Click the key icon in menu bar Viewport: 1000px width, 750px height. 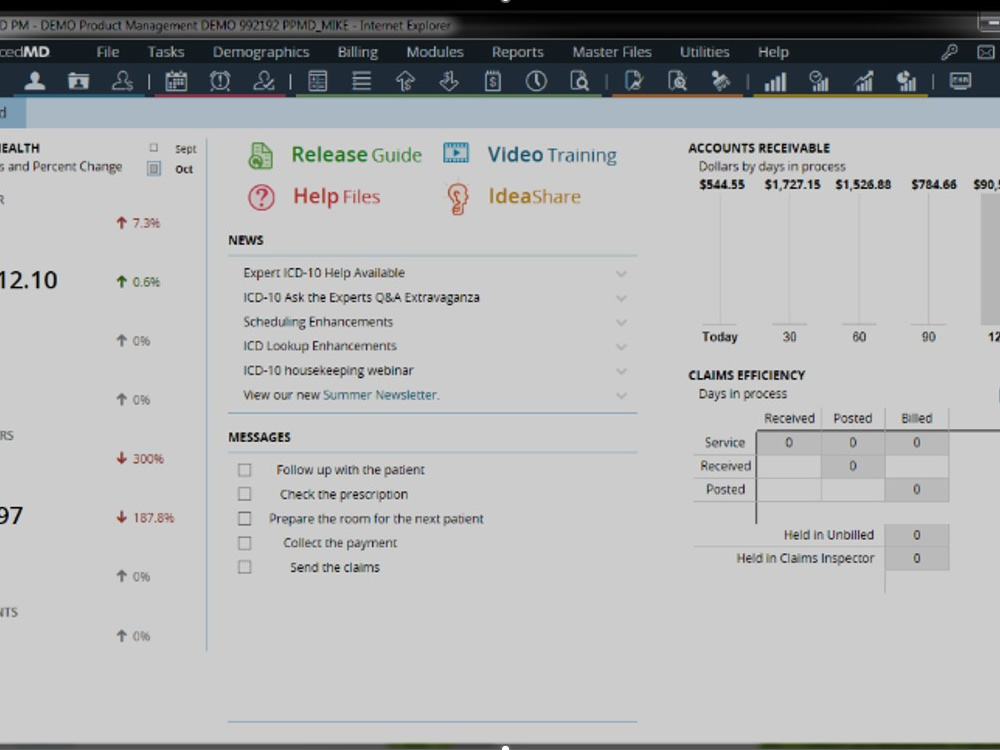pyautogui.click(x=950, y=52)
